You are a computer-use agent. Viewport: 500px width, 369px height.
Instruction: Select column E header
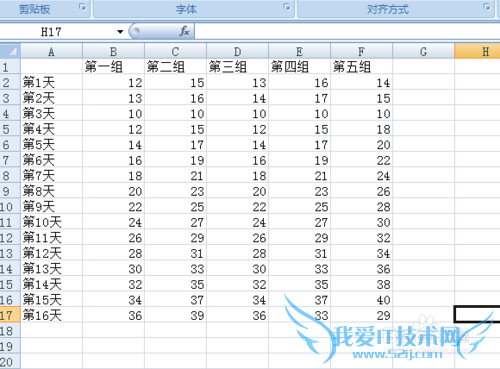tap(299, 51)
